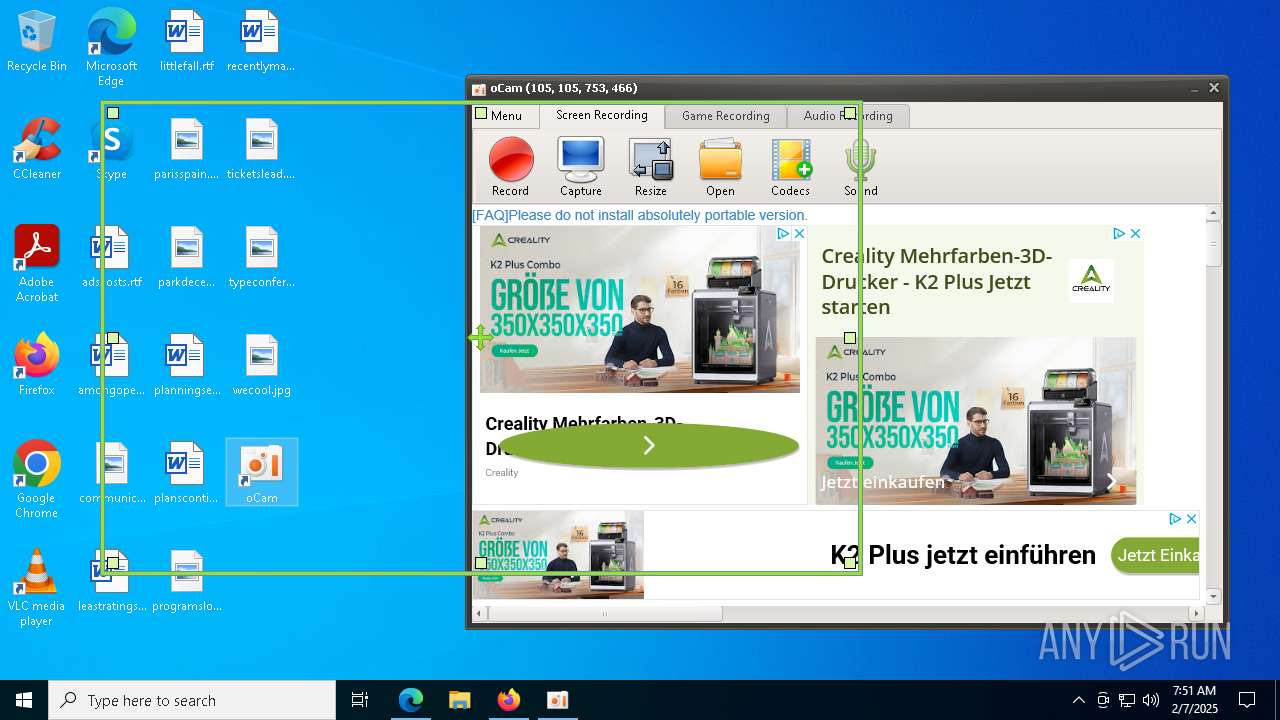Select the planscont... Word document on desktop
This screenshot has width=1280, height=720.
click(x=186, y=473)
